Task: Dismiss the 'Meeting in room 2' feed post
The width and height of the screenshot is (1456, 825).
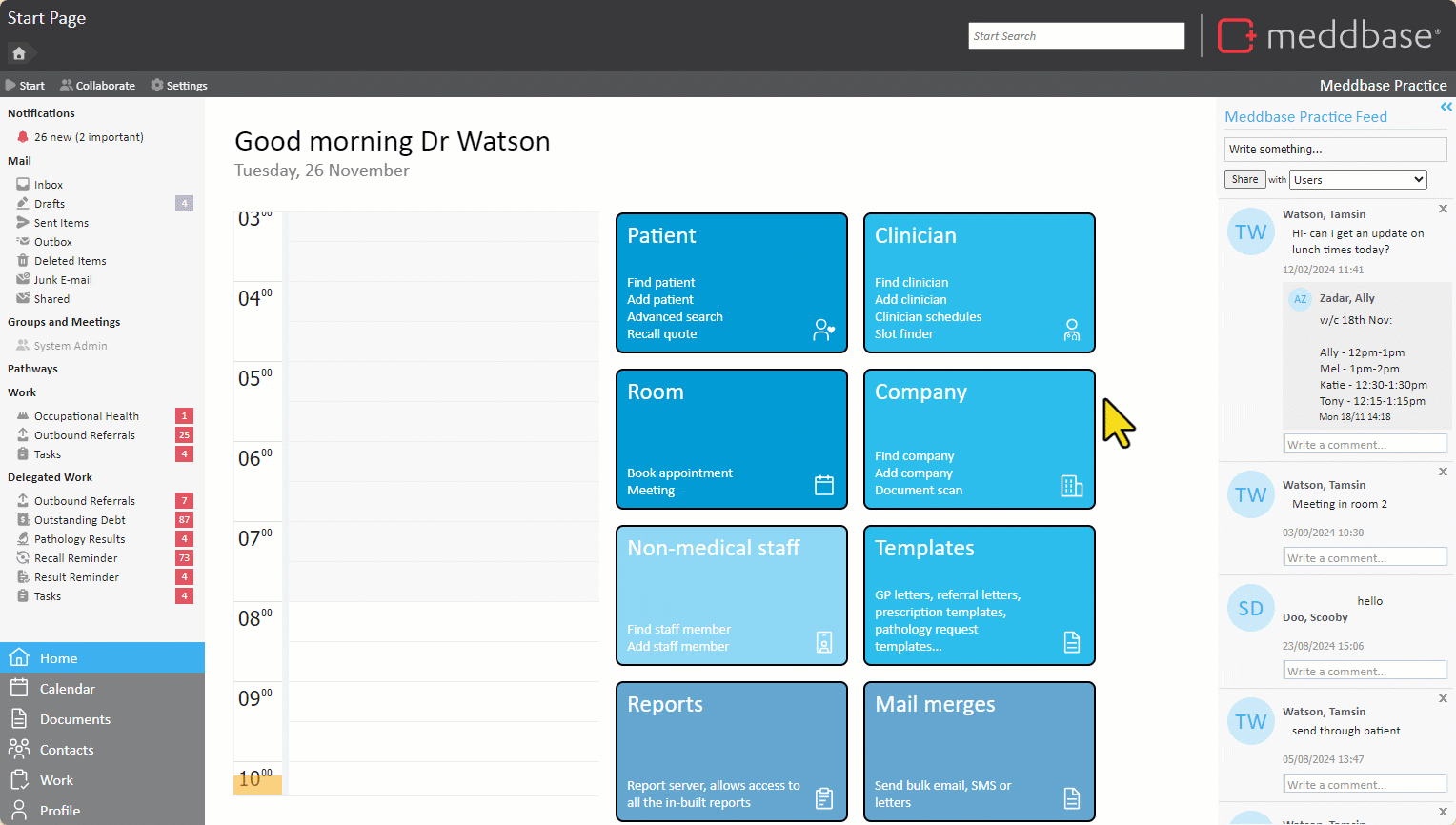Action: [x=1443, y=472]
